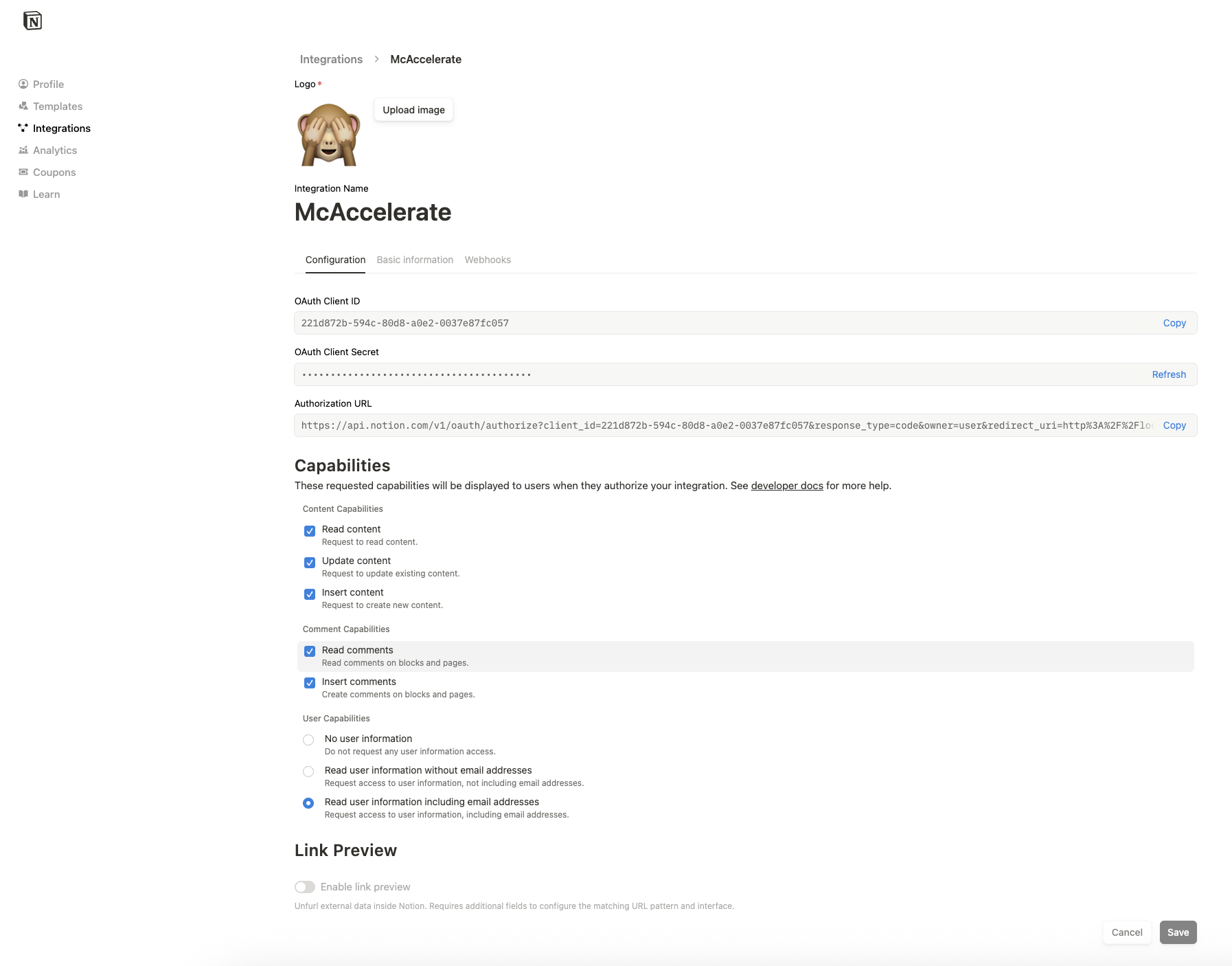Click the Notion logo icon
Image resolution: width=1232 pixels, height=966 pixels.
click(32, 21)
